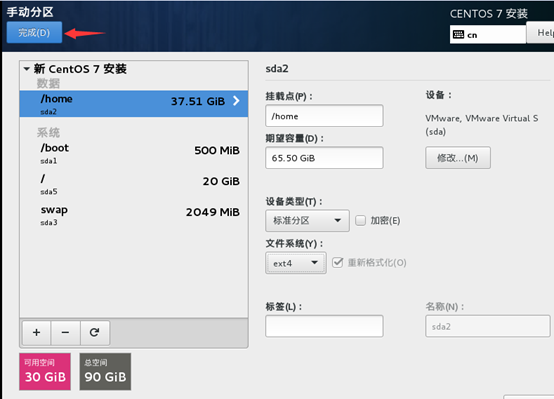Open the Help button

pyautogui.click(x=540, y=33)
